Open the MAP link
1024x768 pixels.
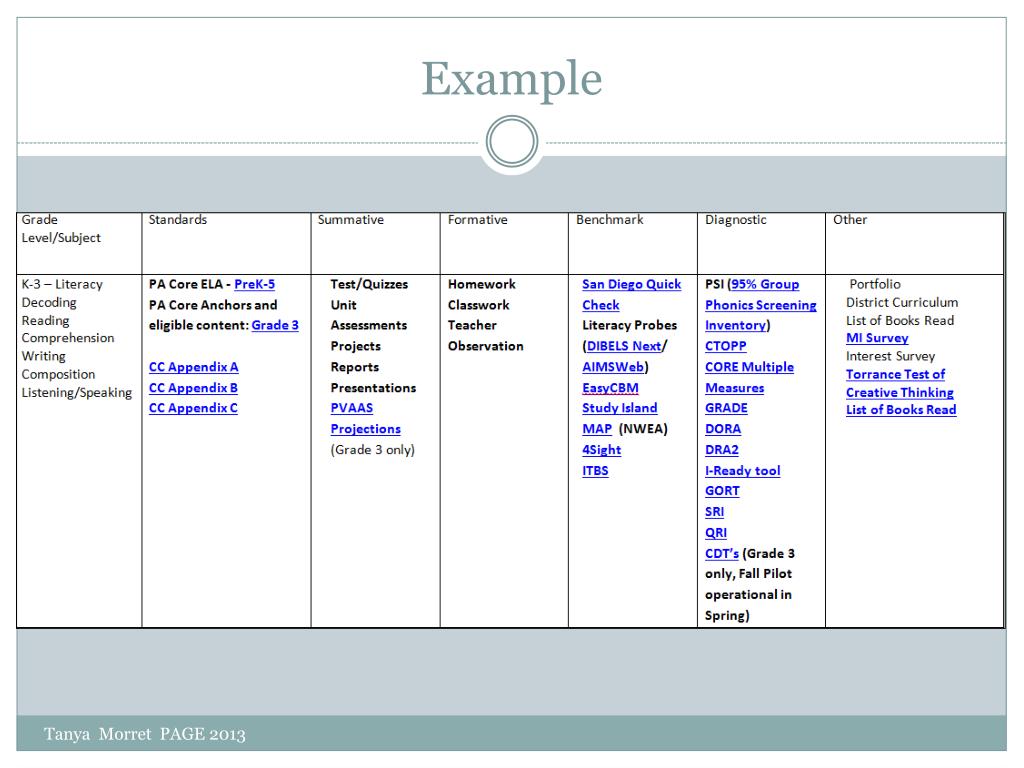click(597, 429)
